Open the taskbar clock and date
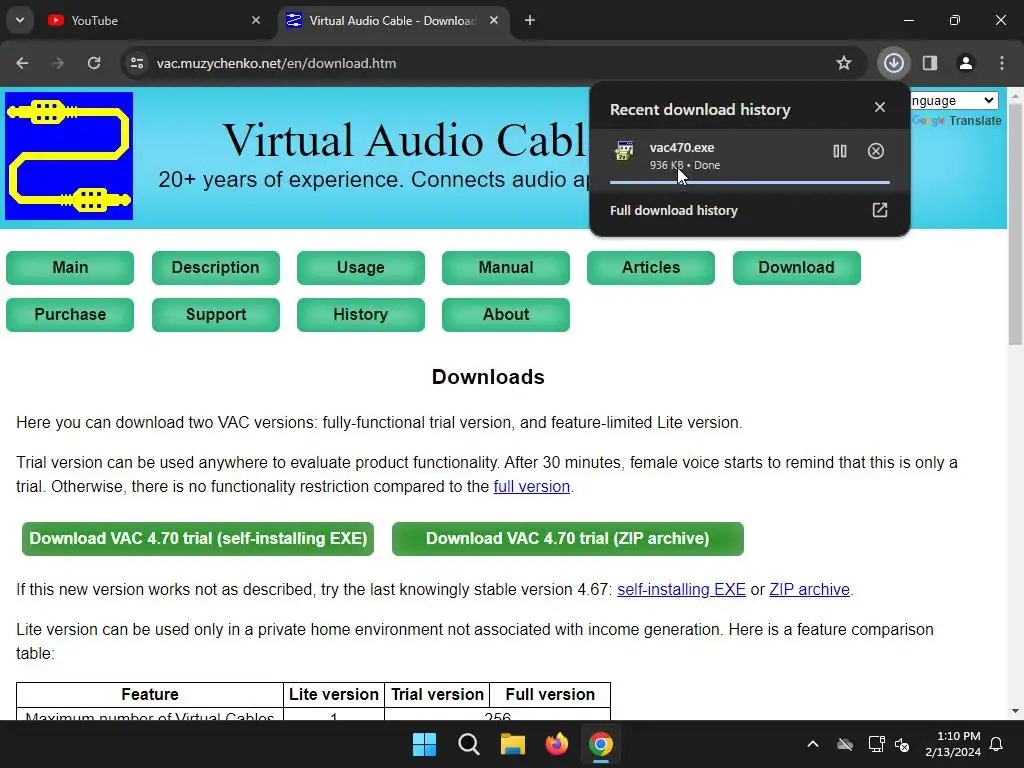Image resolution: width=1024 pixels, height=768 pixels. [x=953, y=744]
